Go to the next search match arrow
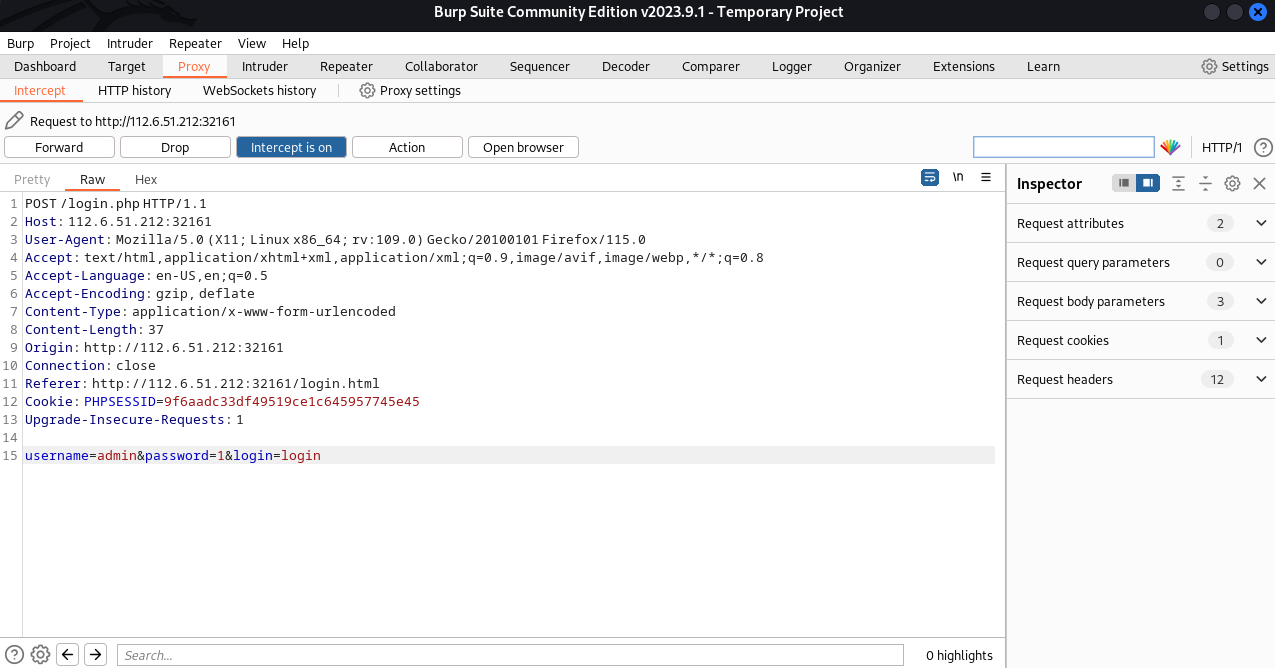The height and width of the screenshot is (668, 1275). (x=95, y=655)
